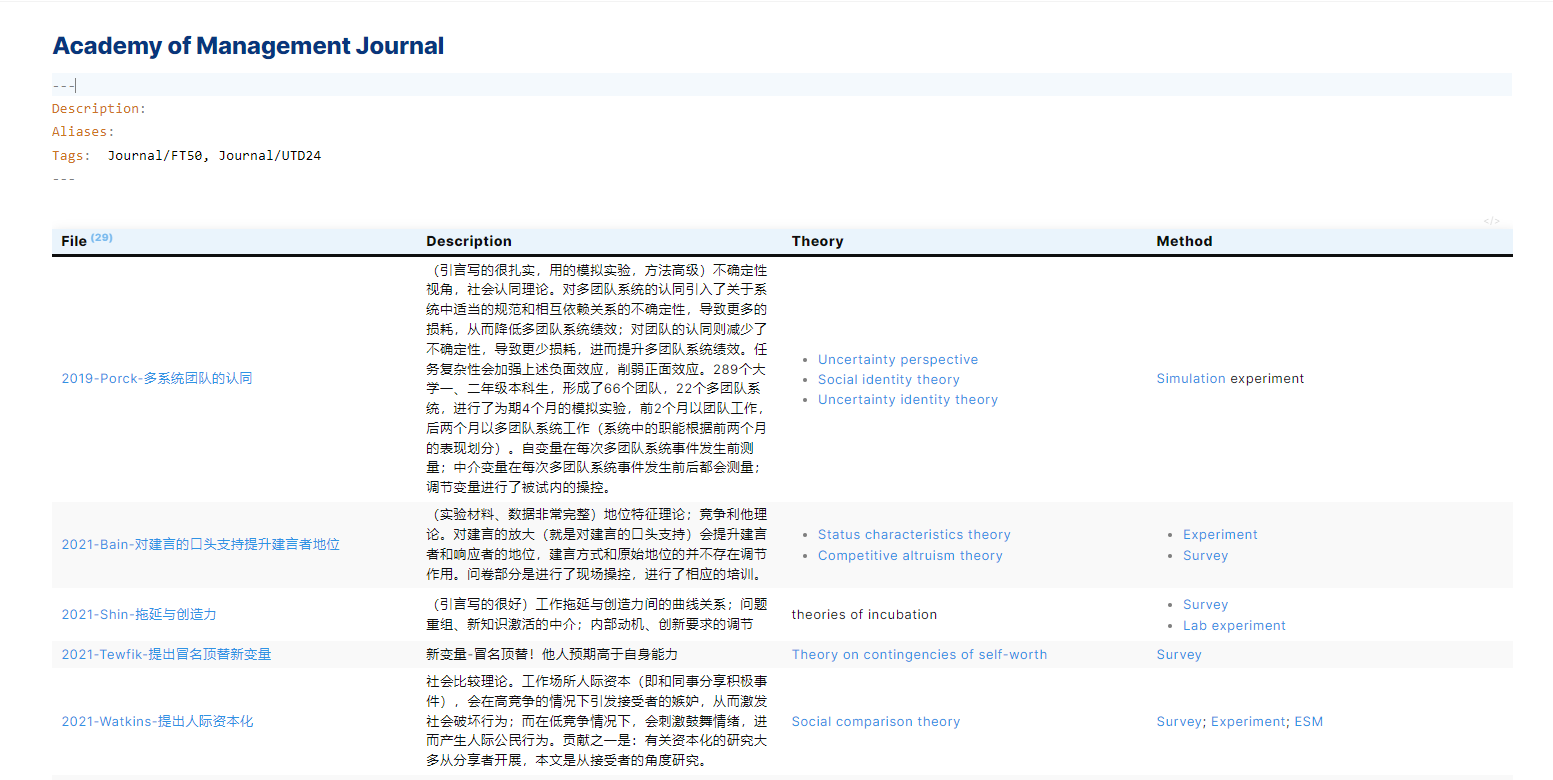Open the Social comparison theory link
This screenshot has height=780, width=1553.
point(876,721)
